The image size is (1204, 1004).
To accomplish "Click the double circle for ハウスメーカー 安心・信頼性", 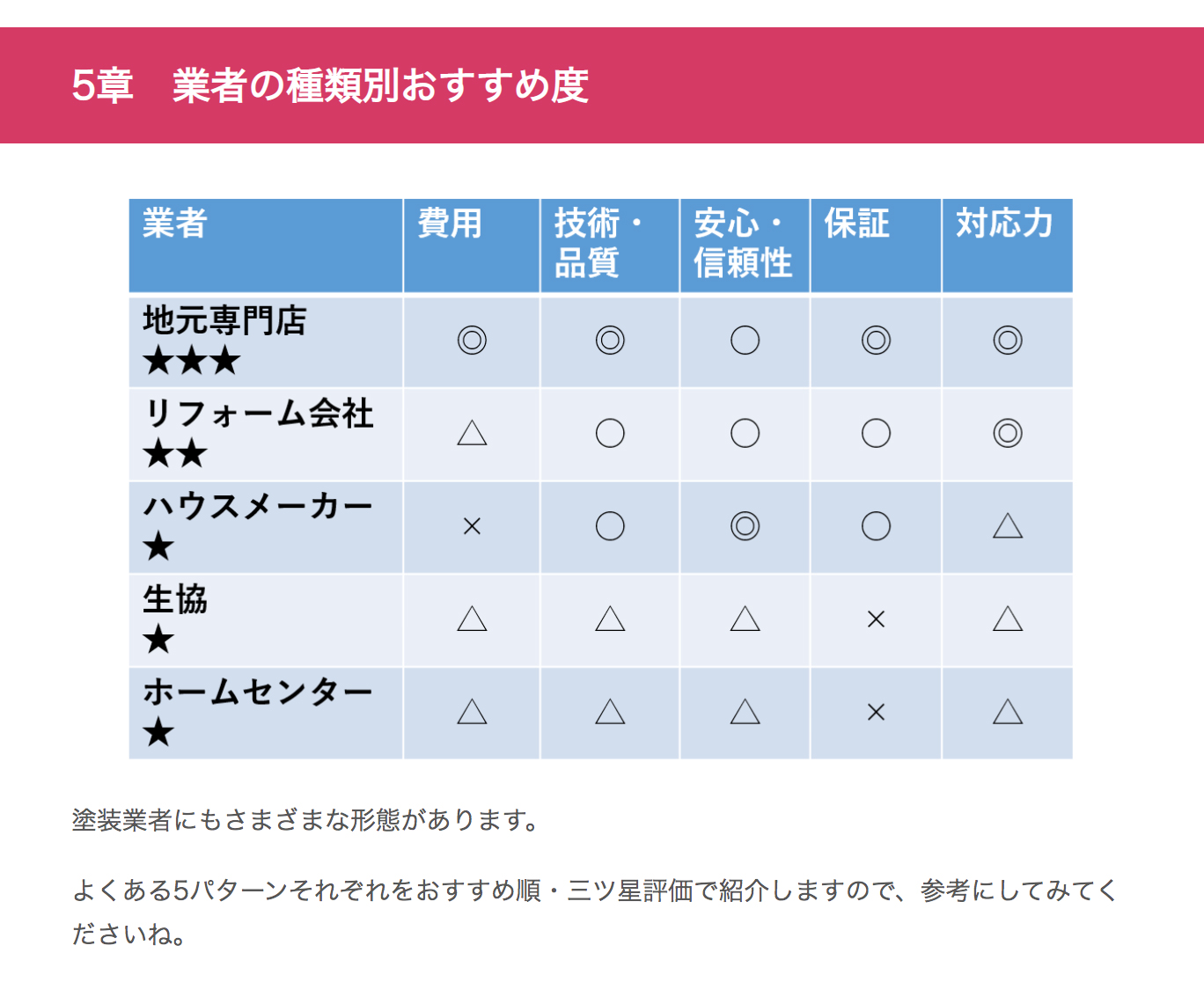I will click(745, 526).
